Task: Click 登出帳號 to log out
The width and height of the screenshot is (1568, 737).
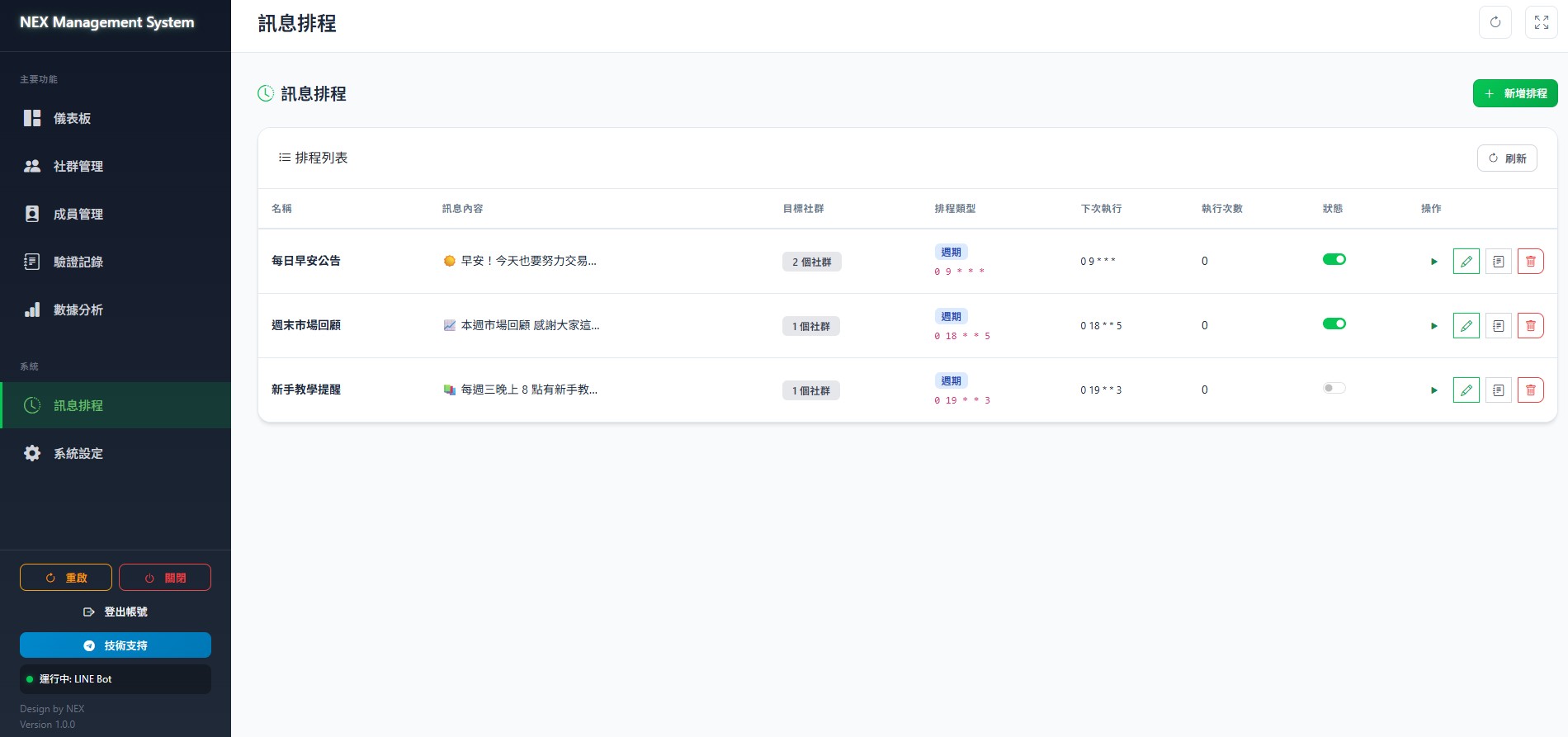Action: click(116, 612)
